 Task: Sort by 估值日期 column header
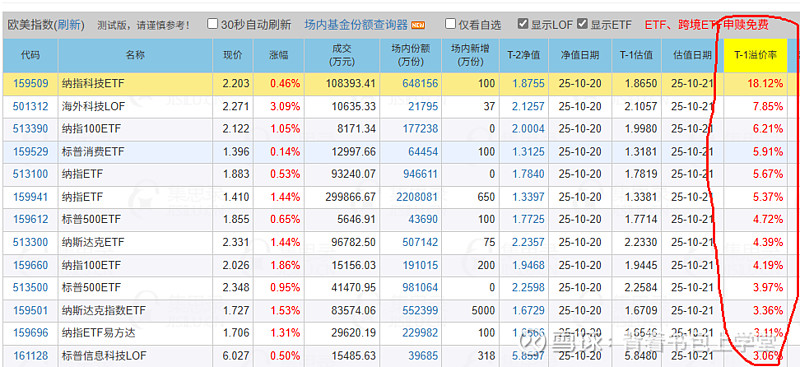692,55
